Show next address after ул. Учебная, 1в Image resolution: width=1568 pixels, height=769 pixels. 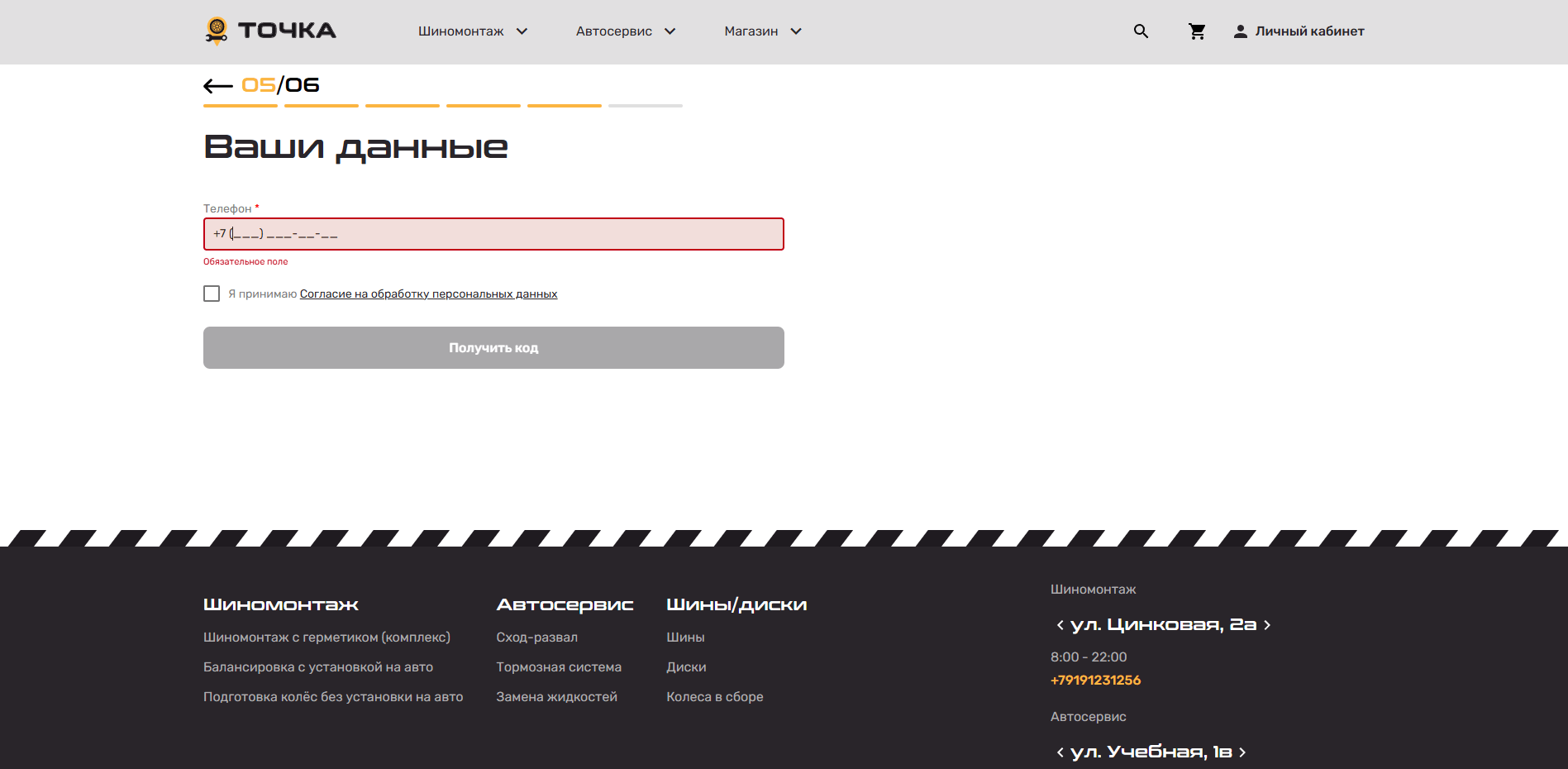coord(1242,752)
